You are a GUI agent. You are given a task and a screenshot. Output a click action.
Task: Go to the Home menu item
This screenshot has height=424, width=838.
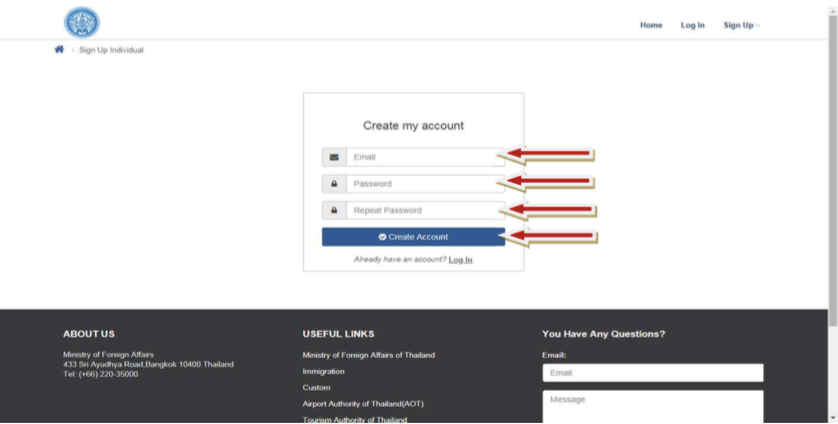[651, 25]
